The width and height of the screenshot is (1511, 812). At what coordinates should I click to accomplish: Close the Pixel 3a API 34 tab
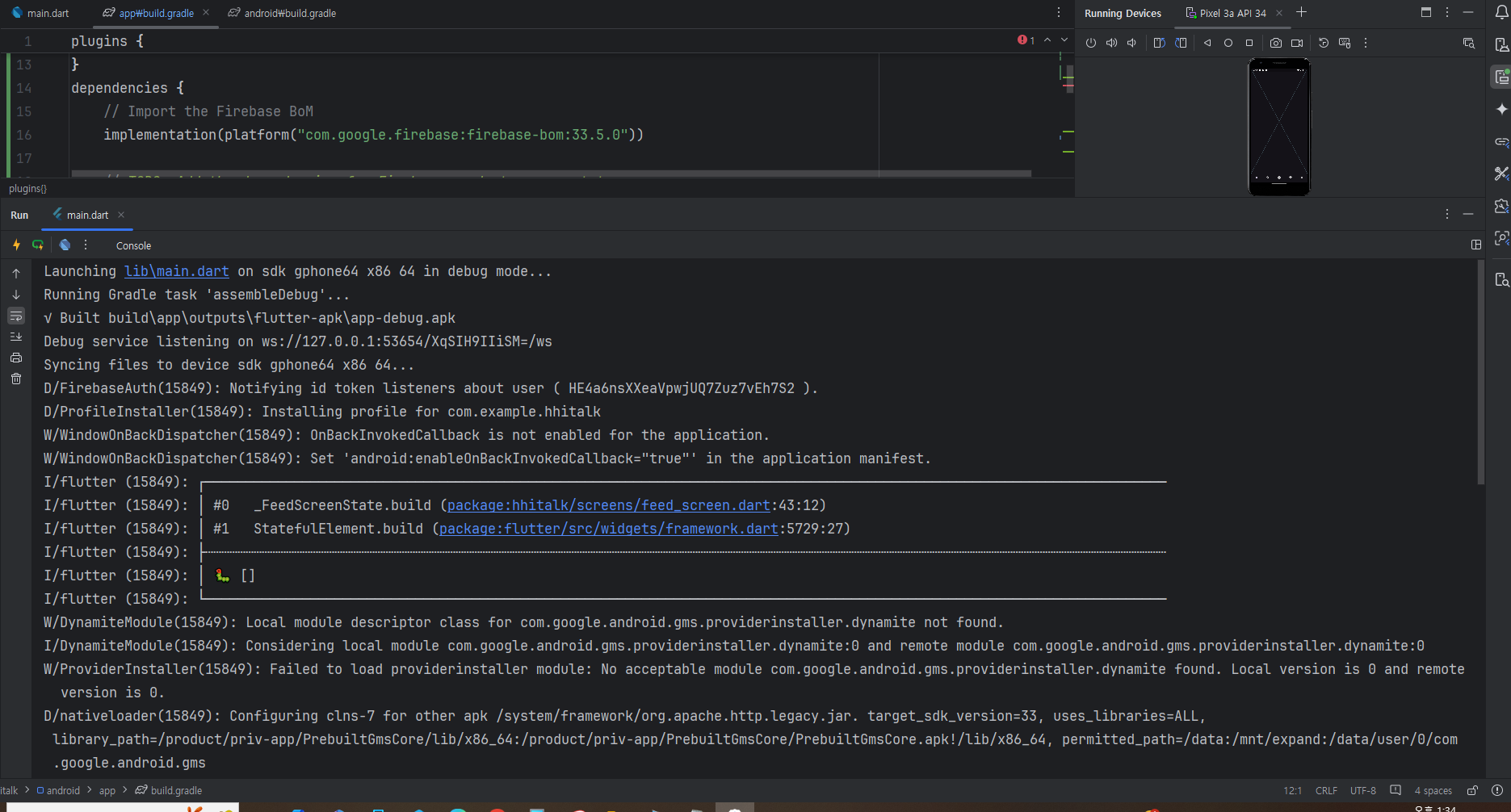(1279, 13)
